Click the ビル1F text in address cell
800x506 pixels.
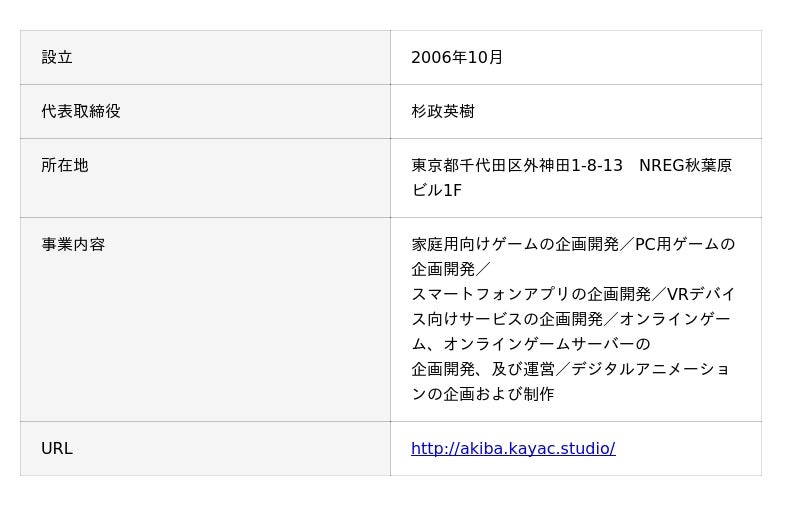[x=436, y=190]
